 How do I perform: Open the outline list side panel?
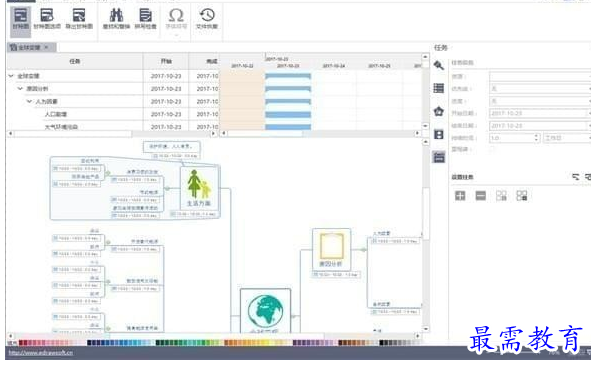[x=438, y=88]
